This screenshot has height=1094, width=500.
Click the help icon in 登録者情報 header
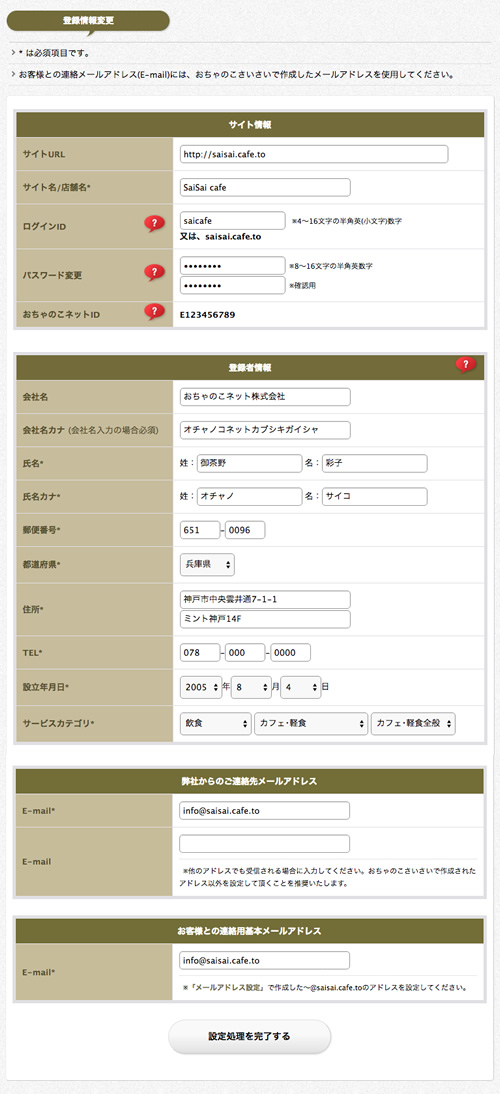pos(466,365)
